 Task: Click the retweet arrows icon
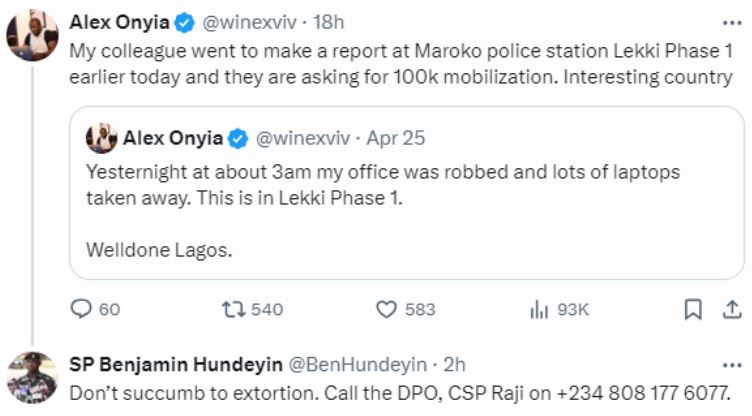pos(231,310)
